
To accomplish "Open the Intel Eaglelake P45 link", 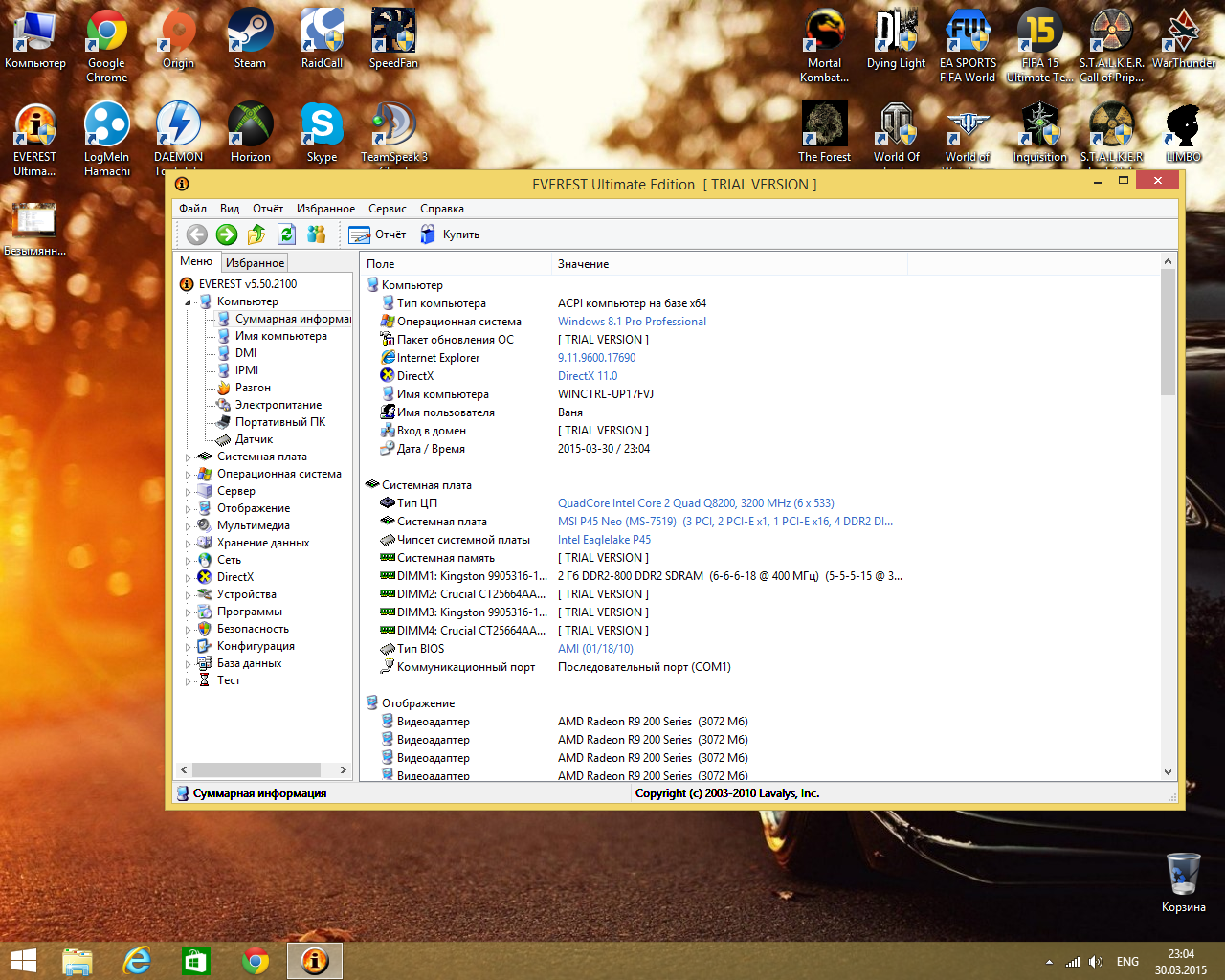I will 604,540.
